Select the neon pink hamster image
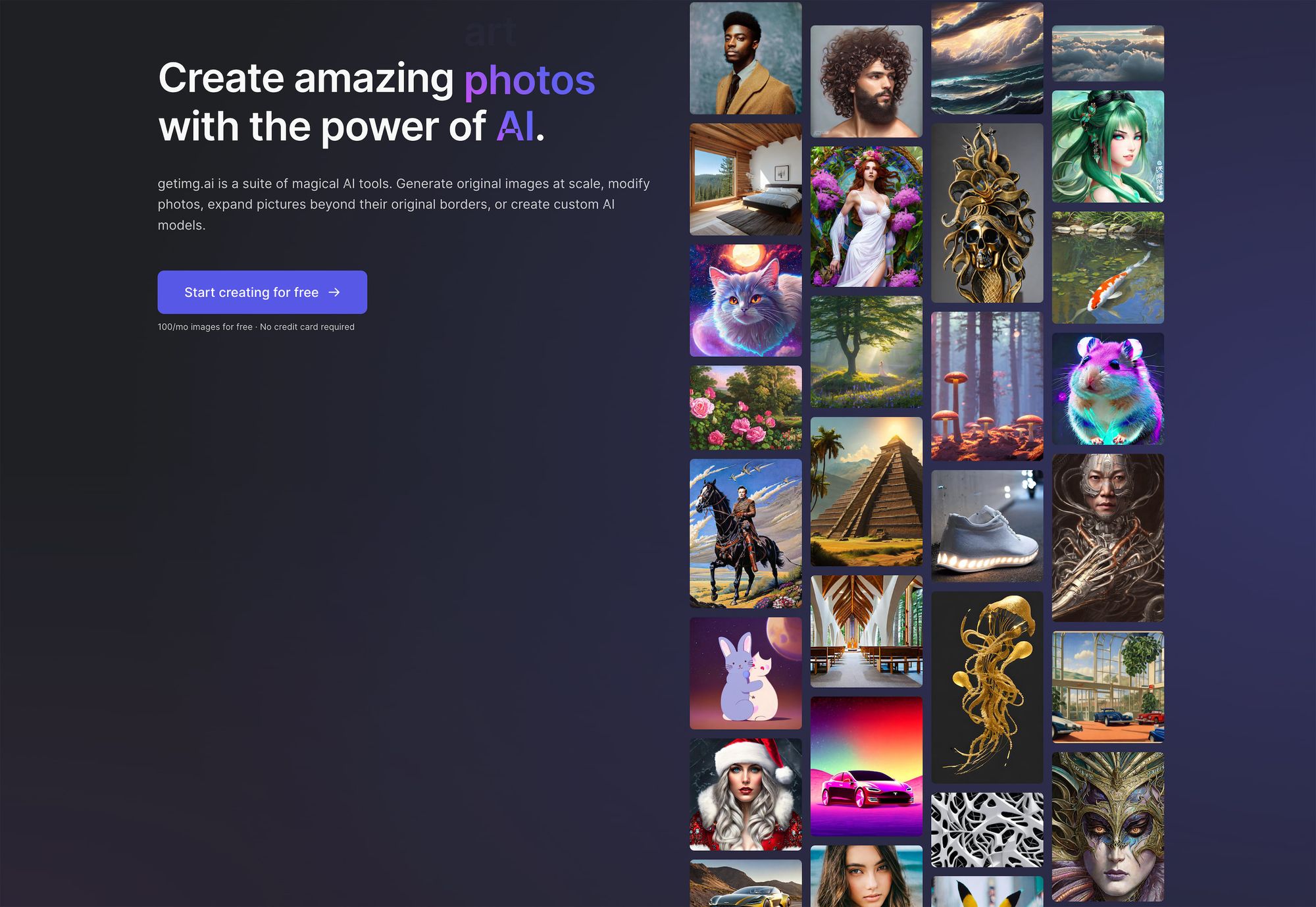 [x=1107, y=388]
